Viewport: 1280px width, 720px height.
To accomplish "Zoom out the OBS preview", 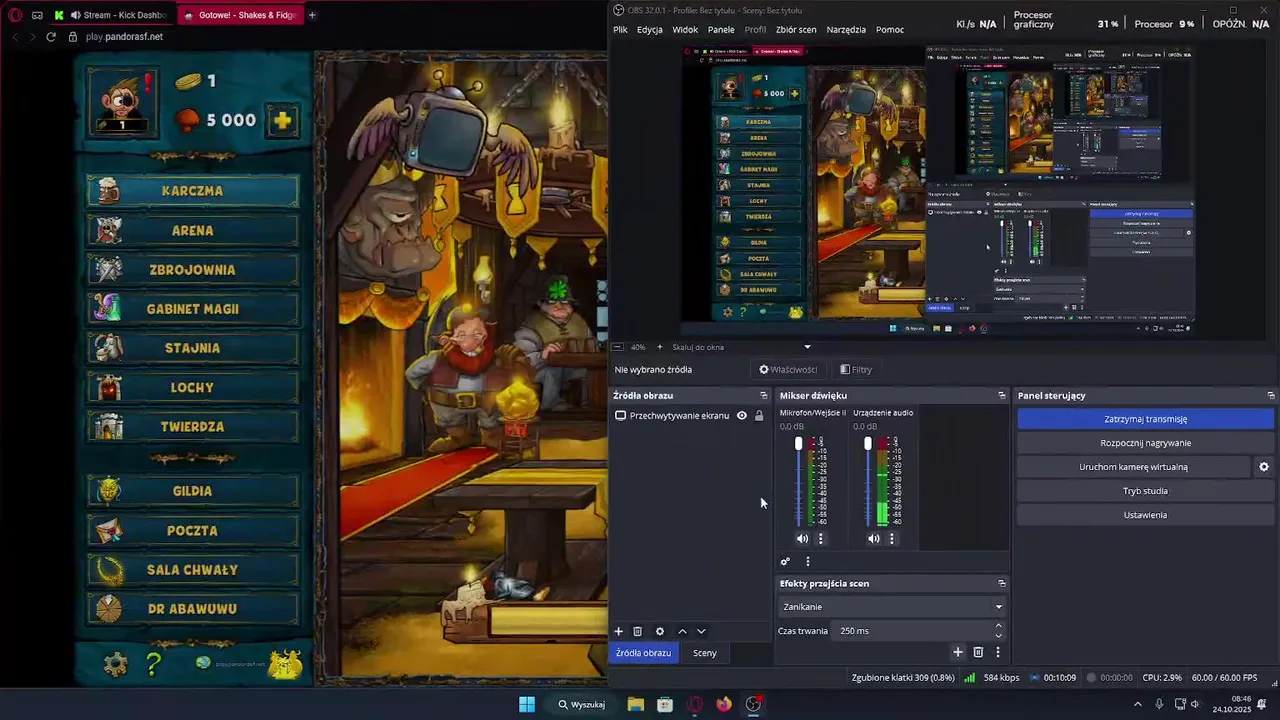I will point(617,347).
